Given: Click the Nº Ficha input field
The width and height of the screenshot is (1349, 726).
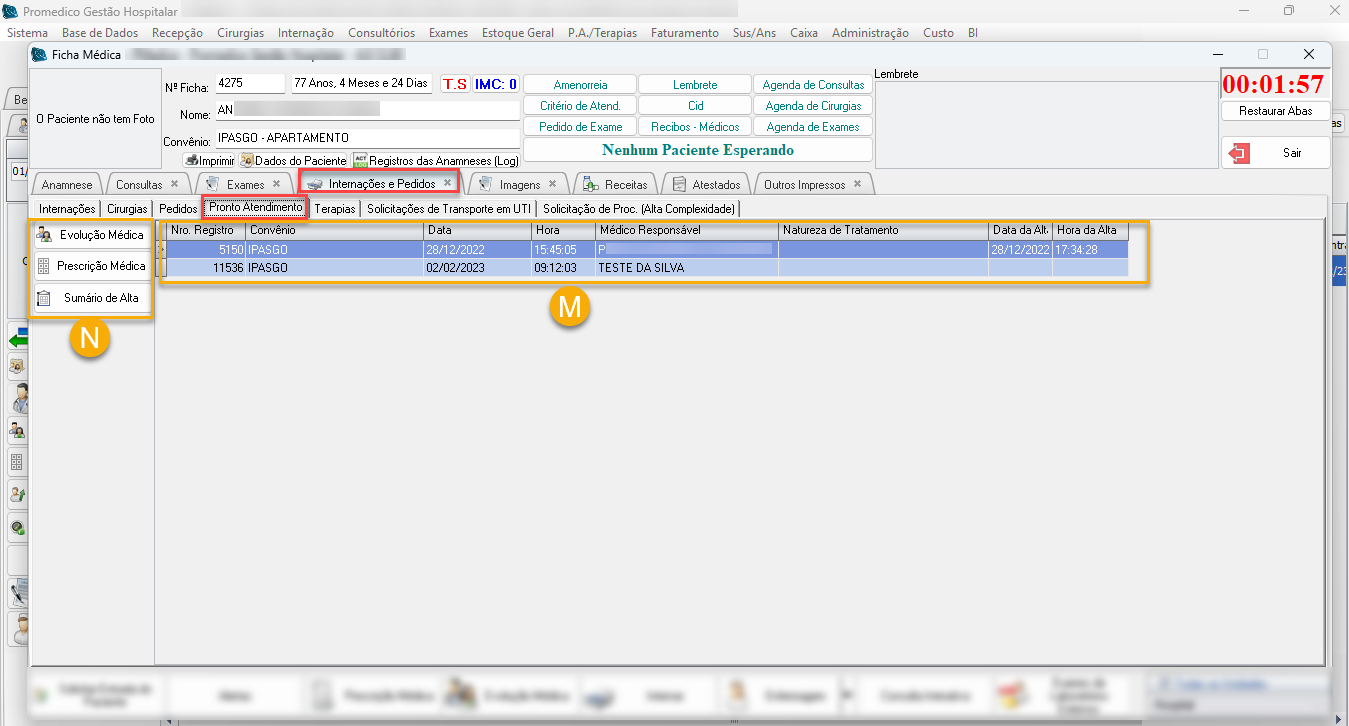Looking at the screenshot, I should point(249,84).
